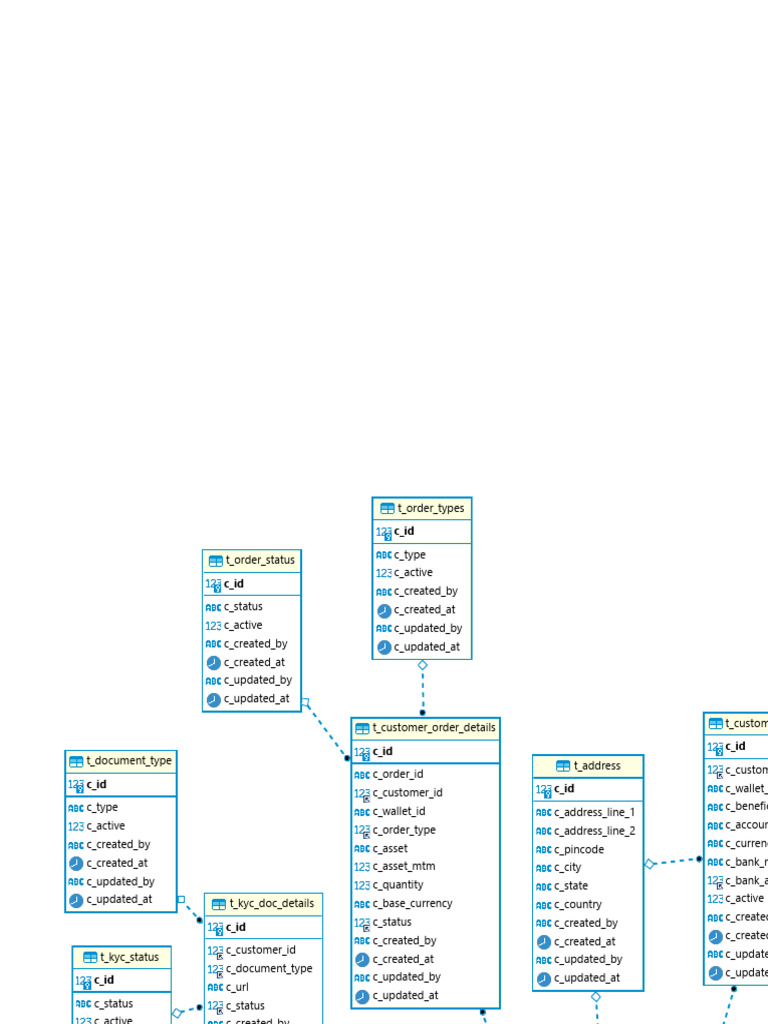768x1024 pixels.
Task: Click the table icon of t_document_type
Action: point(76,761)
